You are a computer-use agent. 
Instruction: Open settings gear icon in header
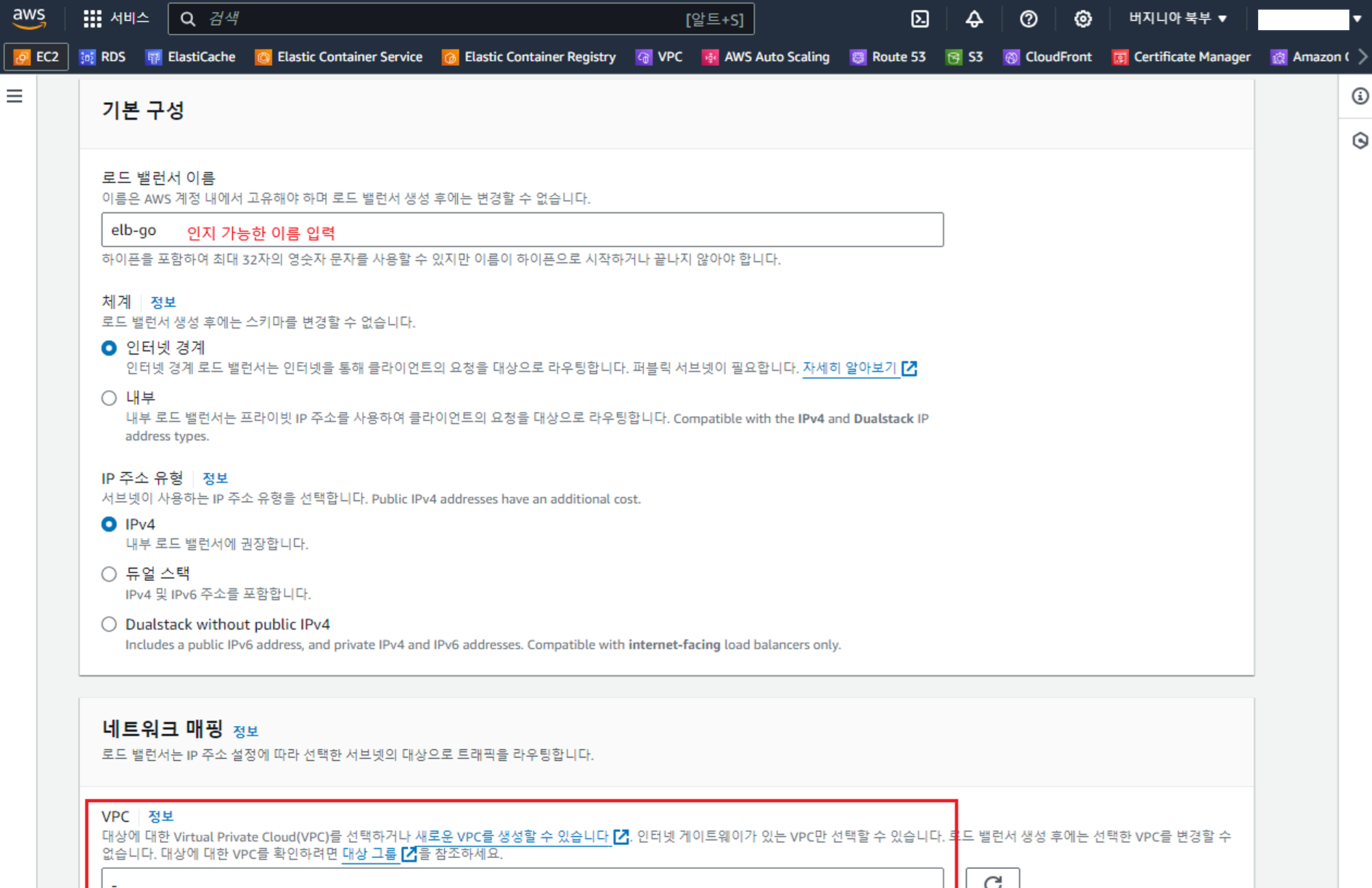point(1083,19)
